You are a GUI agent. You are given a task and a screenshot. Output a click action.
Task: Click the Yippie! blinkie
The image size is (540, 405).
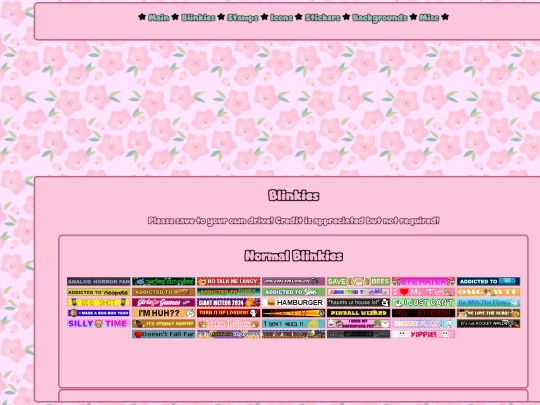coord(423,334)
